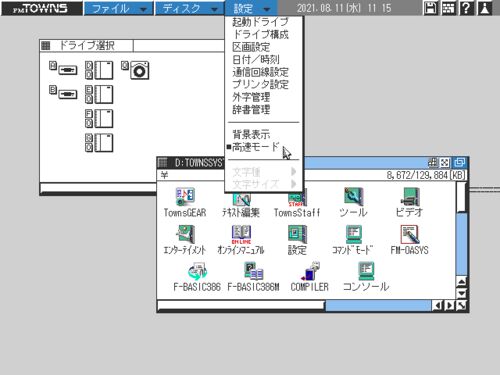This screenshot has height=375, width=500.
Task: Open the ファイル menu
Action: tap(118, 8)
